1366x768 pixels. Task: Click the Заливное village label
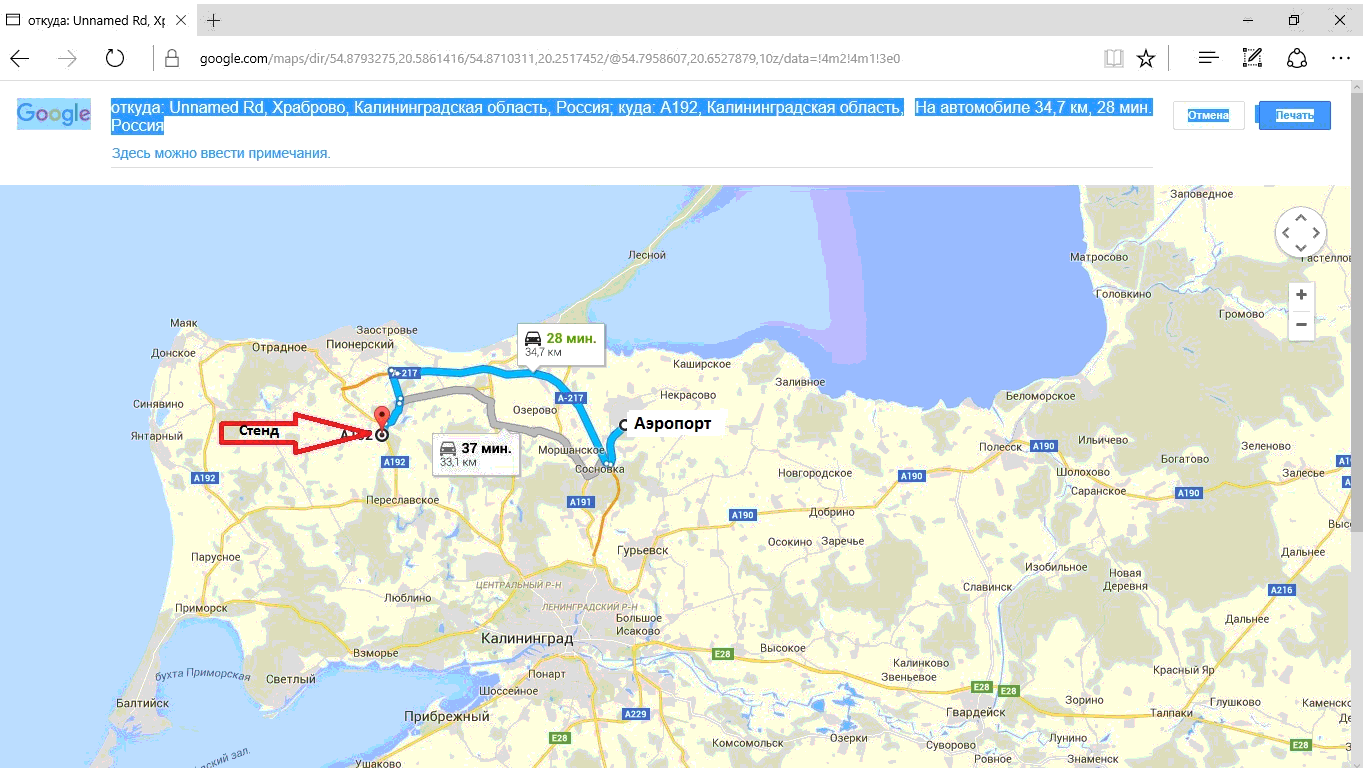801,382
